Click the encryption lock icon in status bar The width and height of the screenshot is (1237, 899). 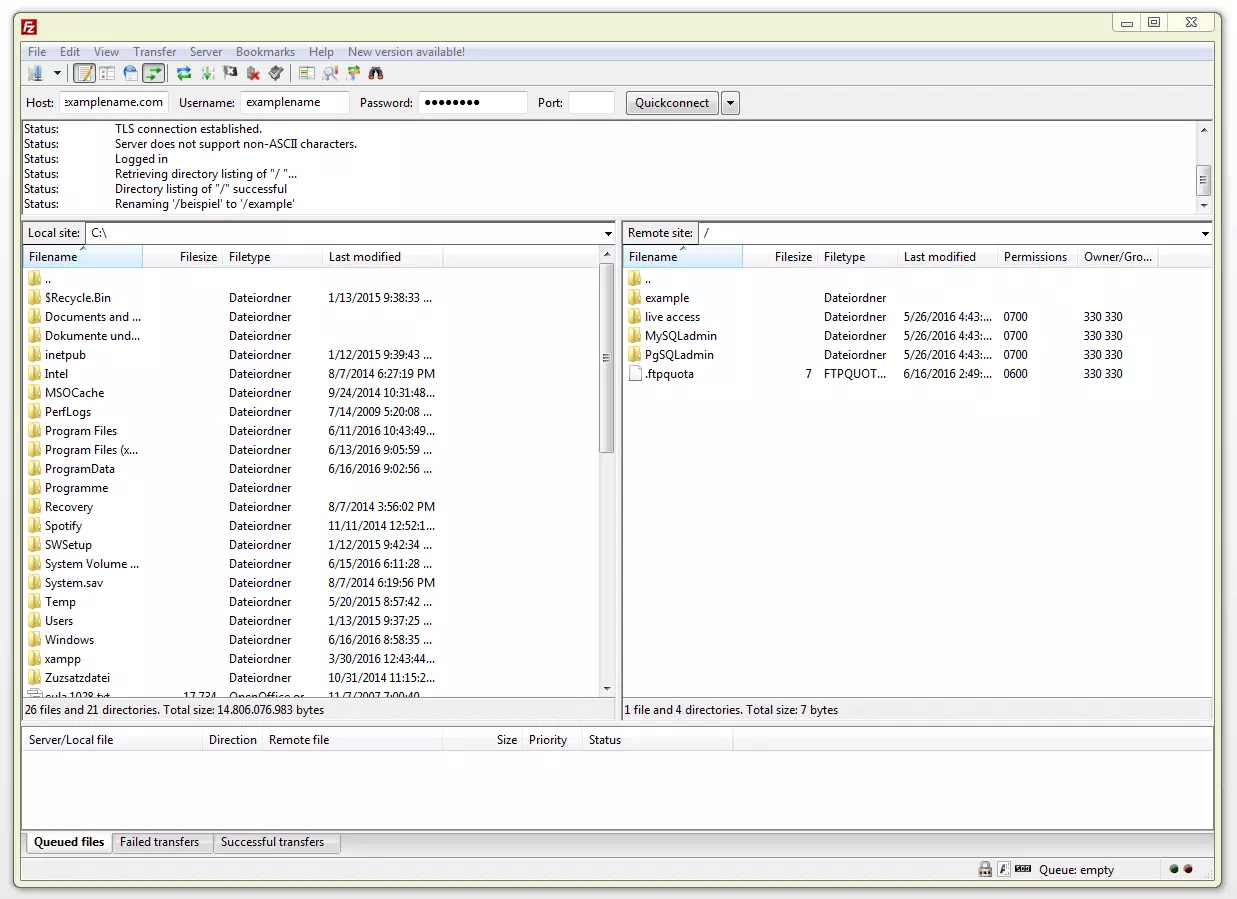click(x=985, y=869)
